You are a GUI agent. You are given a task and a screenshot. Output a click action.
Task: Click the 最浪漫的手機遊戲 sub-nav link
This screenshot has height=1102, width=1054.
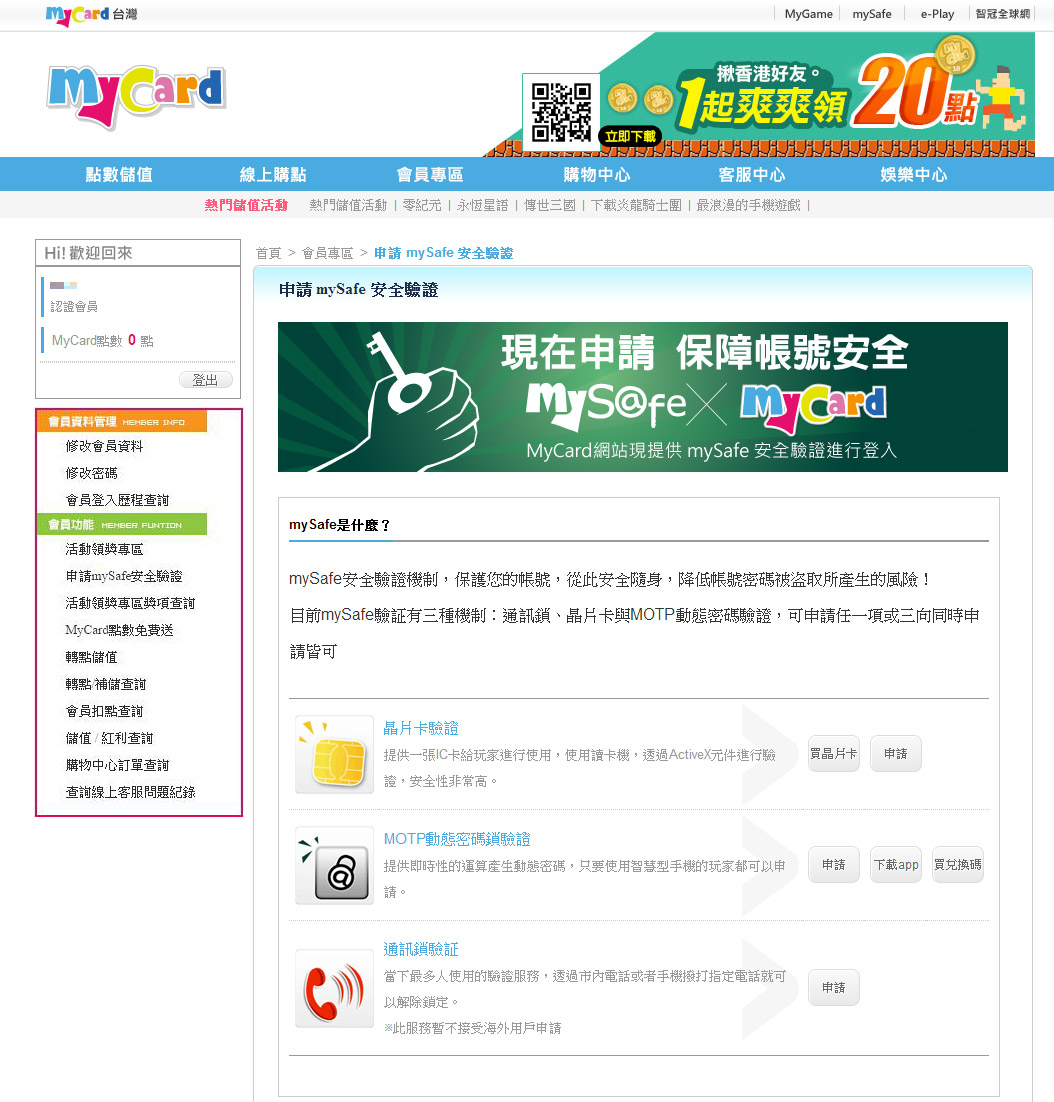pyautogui.click(x=748, y=205)
